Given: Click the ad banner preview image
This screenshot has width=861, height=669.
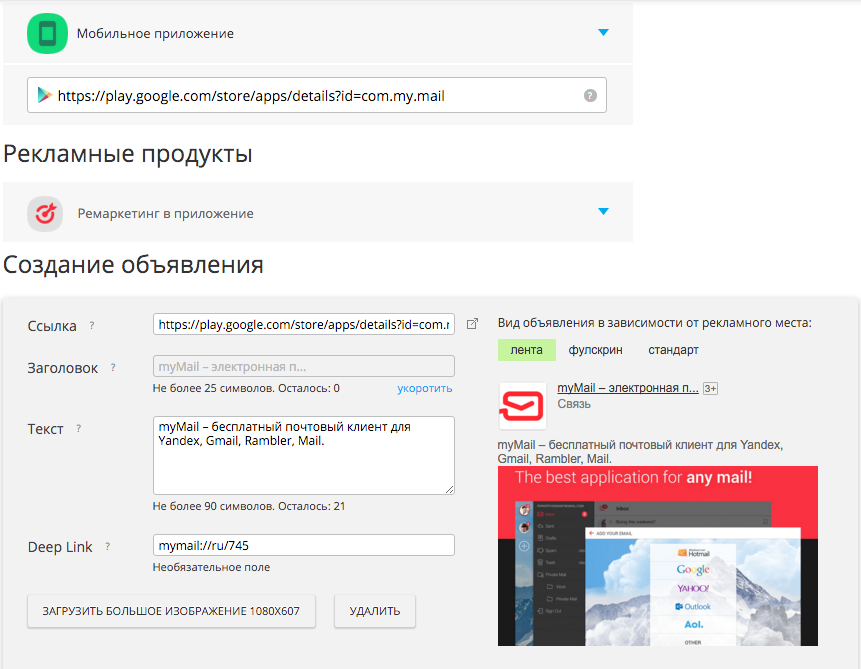Looking at the screenshot, I should click(658, 556).
